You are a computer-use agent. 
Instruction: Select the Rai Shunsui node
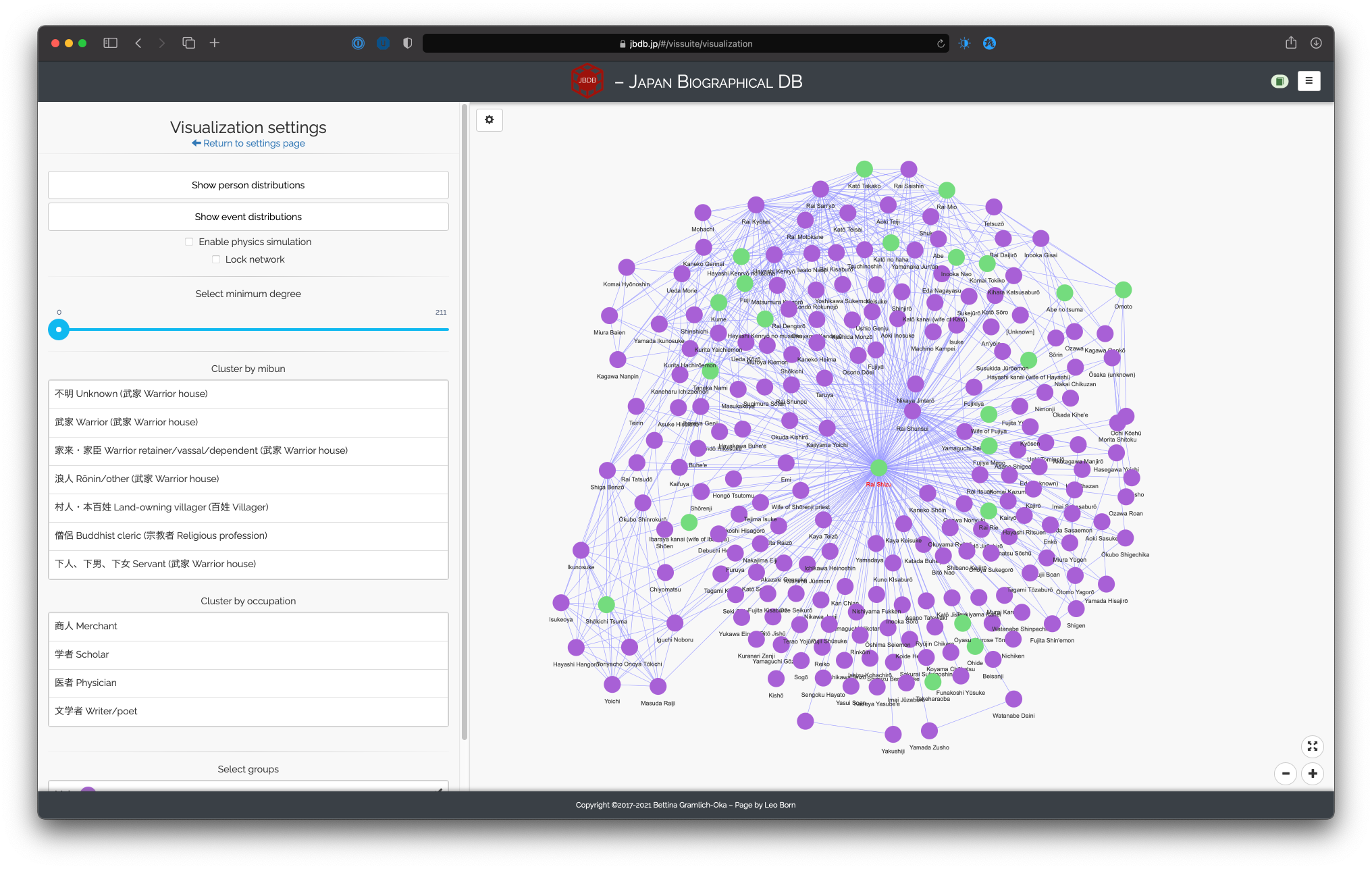tap(912, 411)
